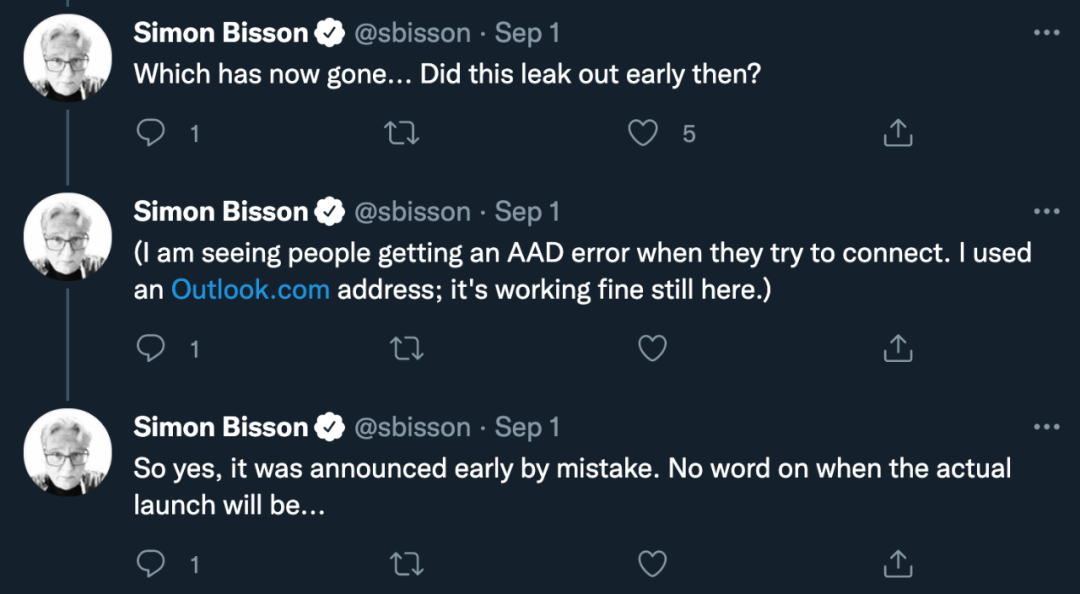Share the AAD error tweet
The height and width of the screenshot is (594, 1080).
[x=898, y=348]
